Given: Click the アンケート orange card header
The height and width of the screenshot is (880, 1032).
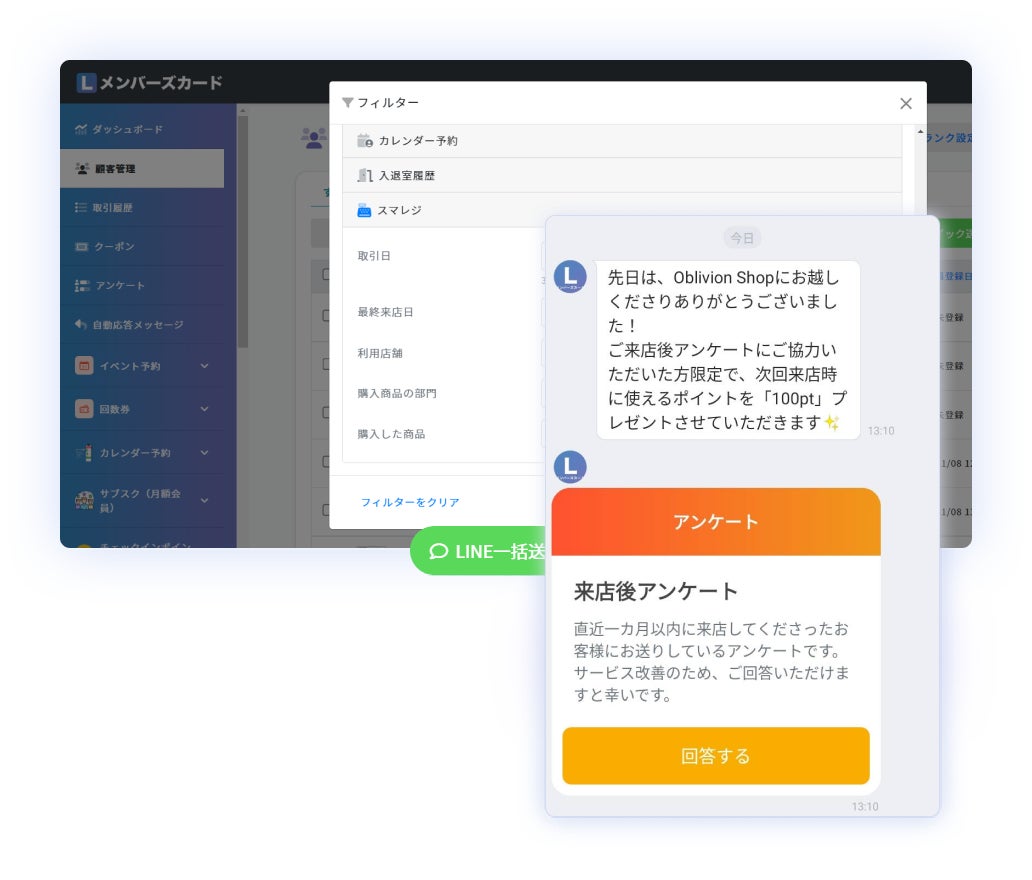Looking at the screenshot, I should click(x=715, y=522).
